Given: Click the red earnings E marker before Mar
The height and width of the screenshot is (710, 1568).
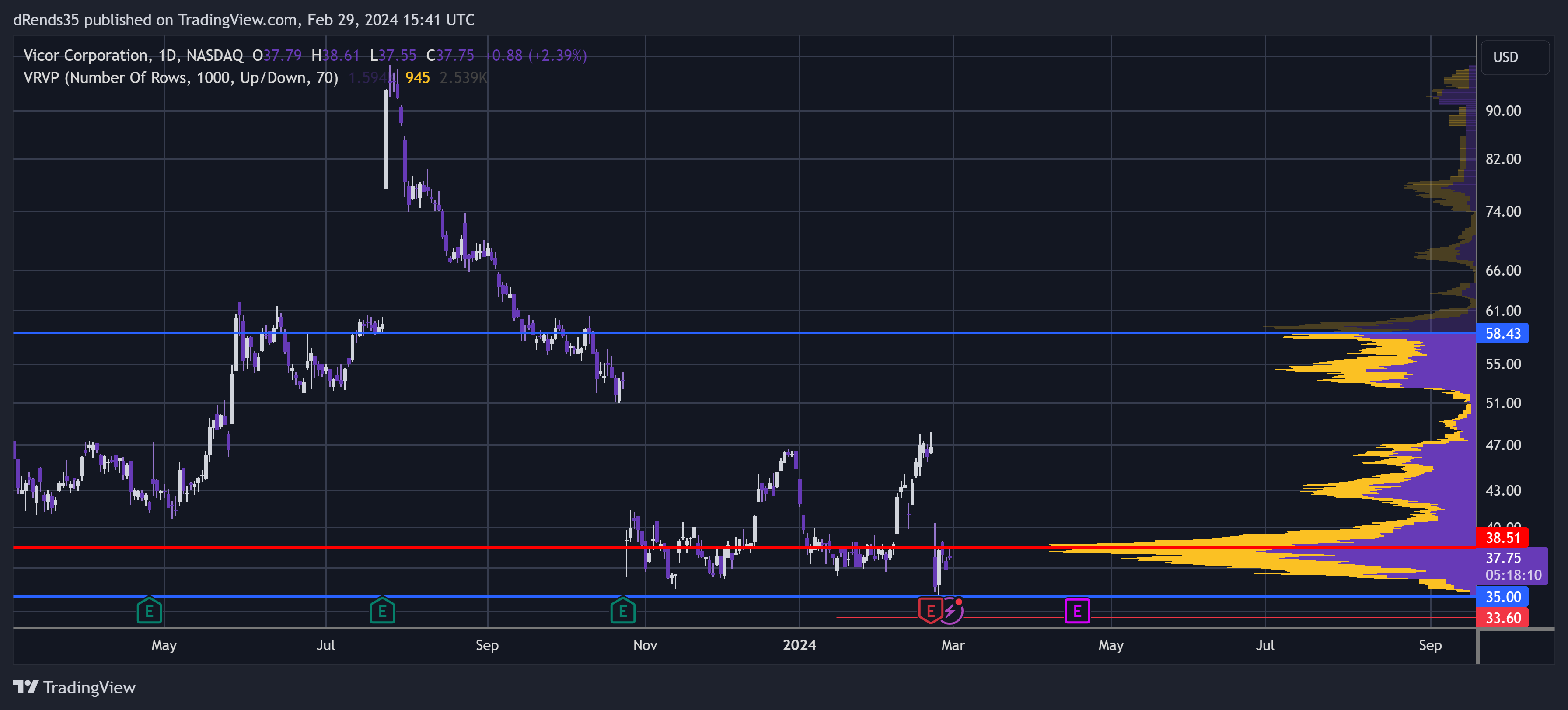Looking at the screenshot, I should pyautogui.click(x=930, y=611).
